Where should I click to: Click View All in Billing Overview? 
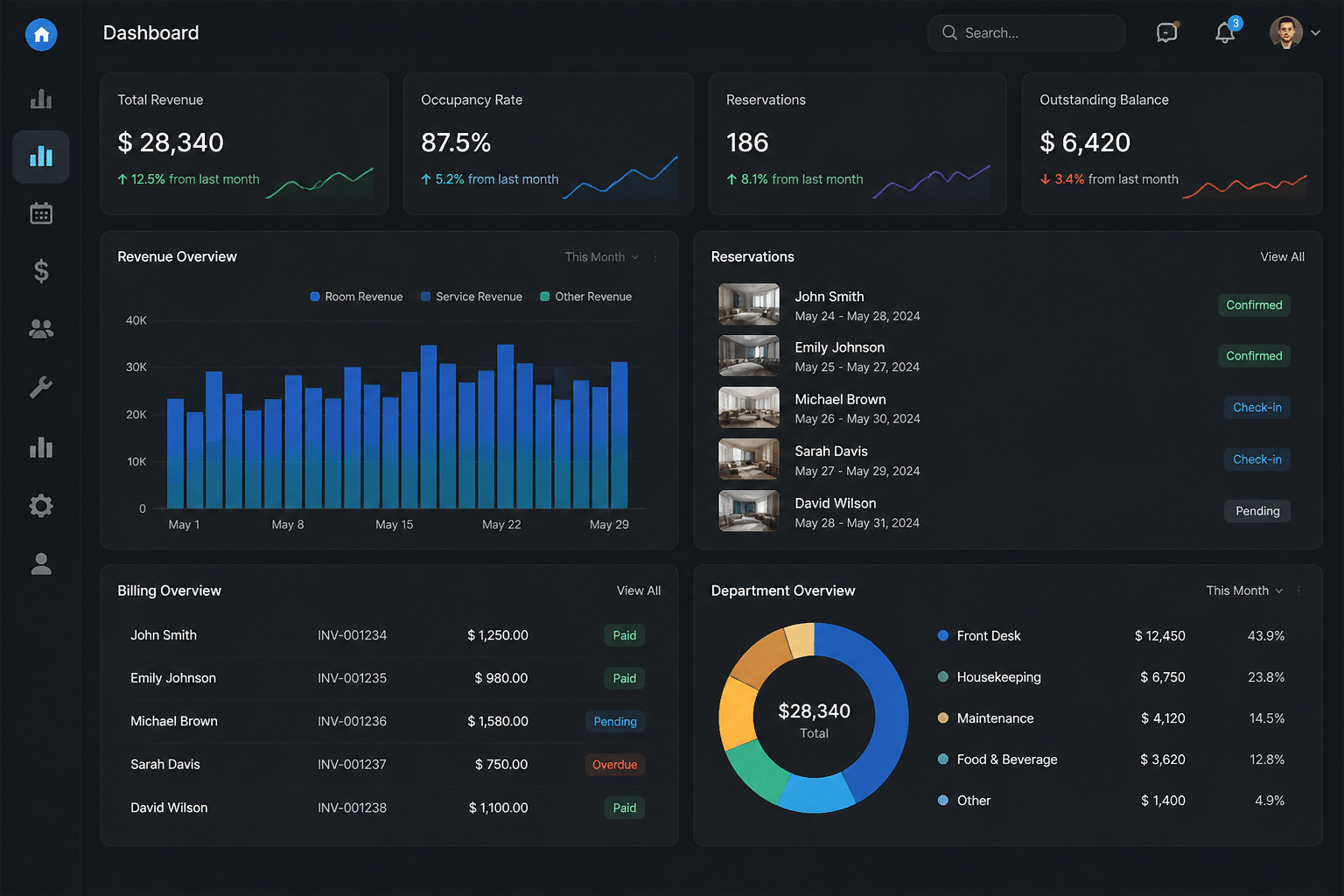pyautogui.click(x=639, y=591)
